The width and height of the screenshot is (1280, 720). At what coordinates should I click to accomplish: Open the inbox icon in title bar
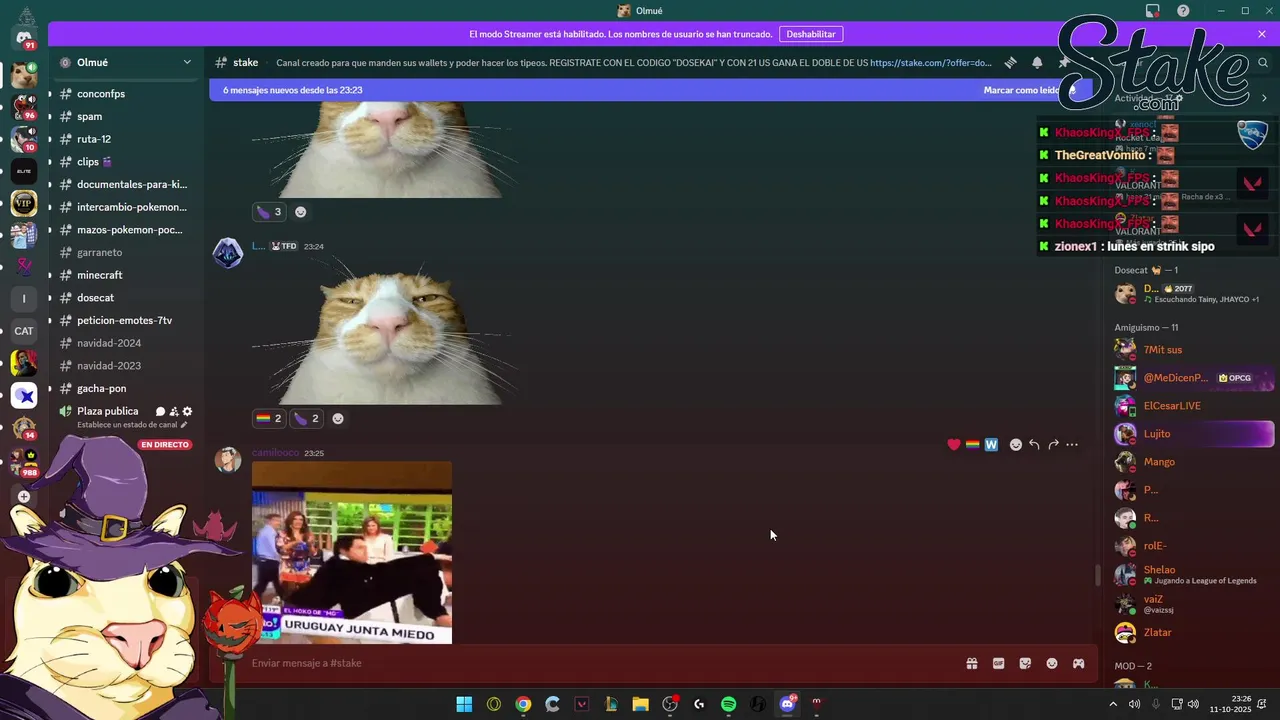[1153, 11]
